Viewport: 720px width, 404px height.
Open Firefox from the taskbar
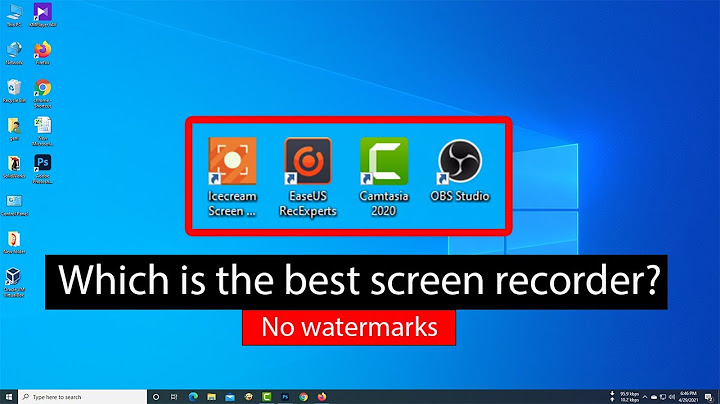321,397
